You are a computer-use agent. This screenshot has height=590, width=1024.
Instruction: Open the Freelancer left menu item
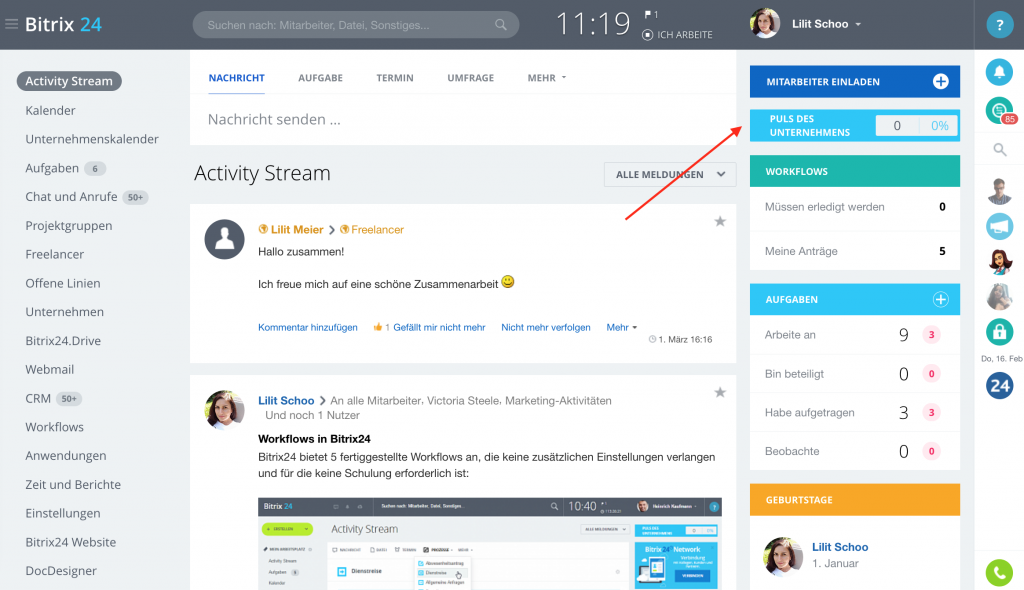pos(55,254)
